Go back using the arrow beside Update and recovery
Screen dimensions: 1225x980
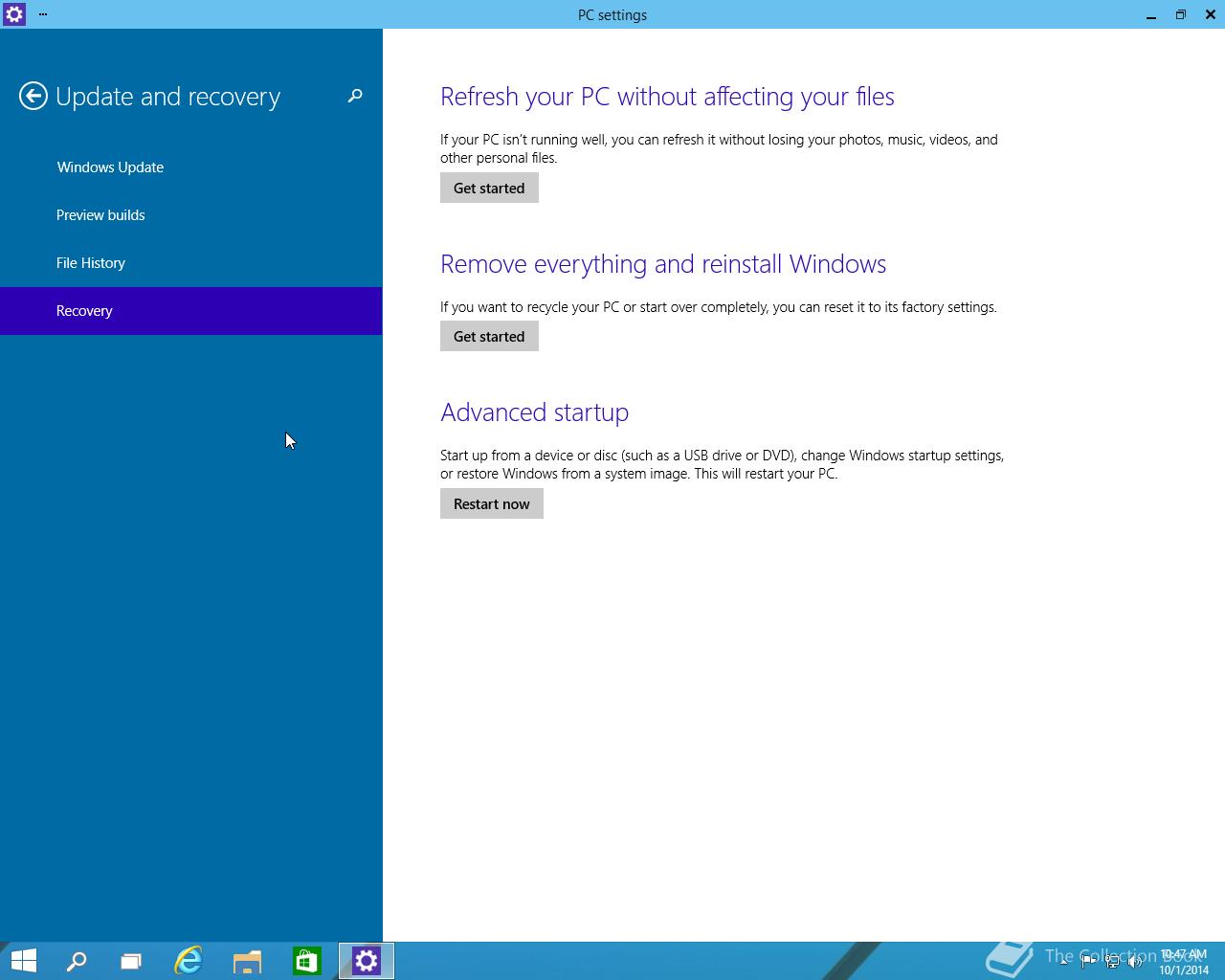(33, 96)
